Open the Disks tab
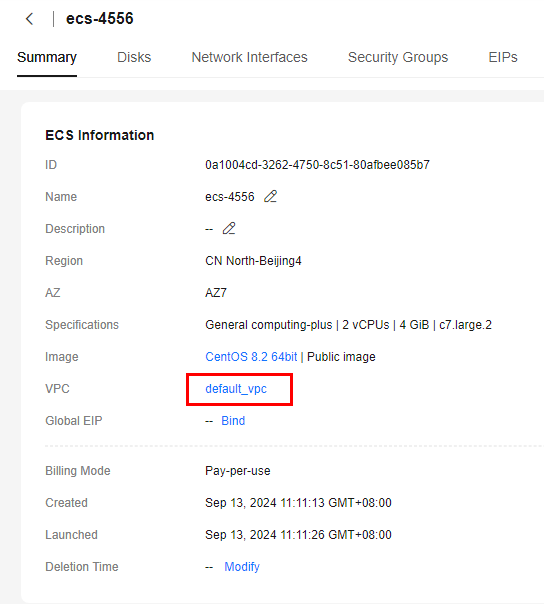This screenshot has height=604, width=544. pyautogui.click(x=134, y=57)
